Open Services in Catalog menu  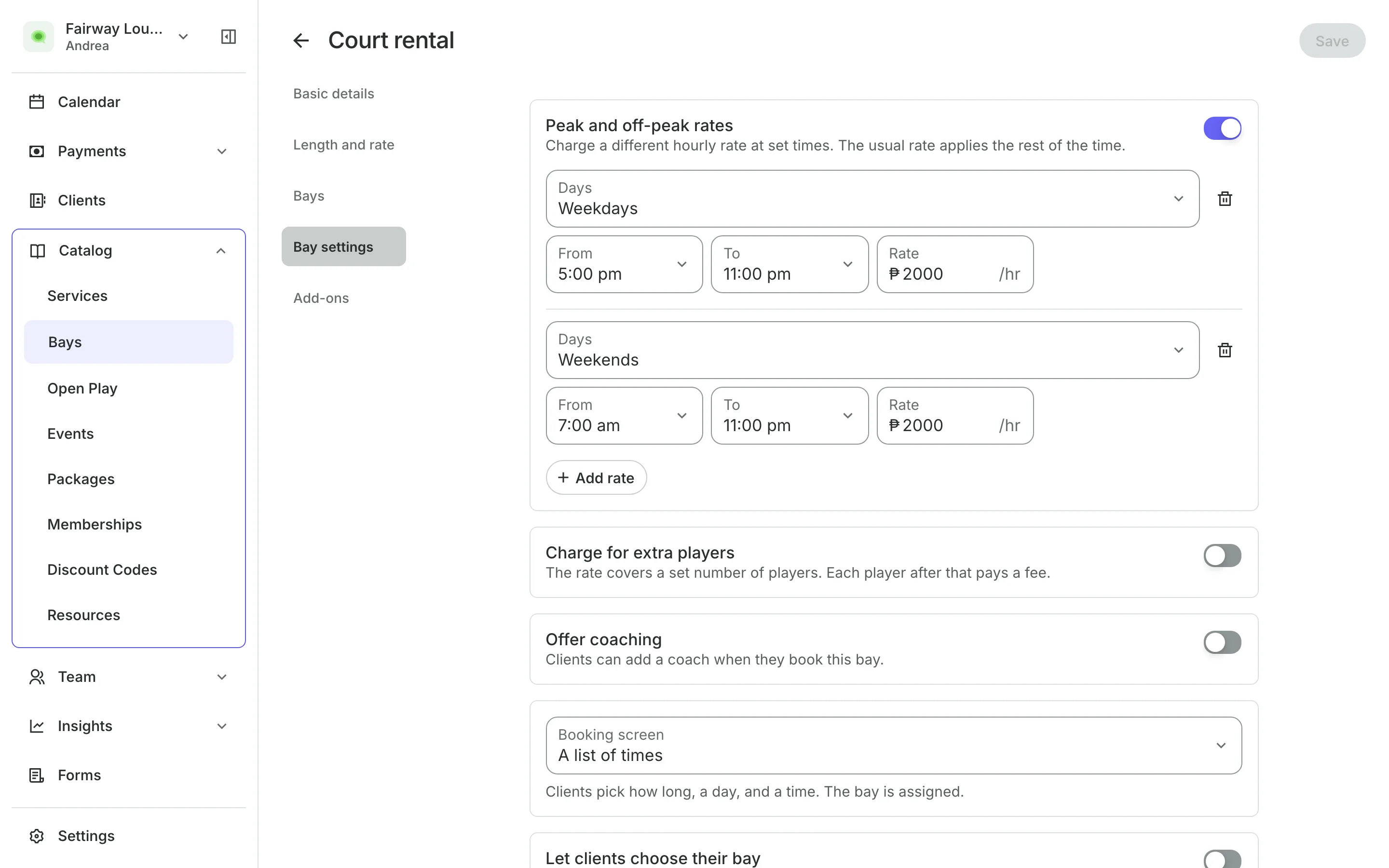tap(129, 296)
